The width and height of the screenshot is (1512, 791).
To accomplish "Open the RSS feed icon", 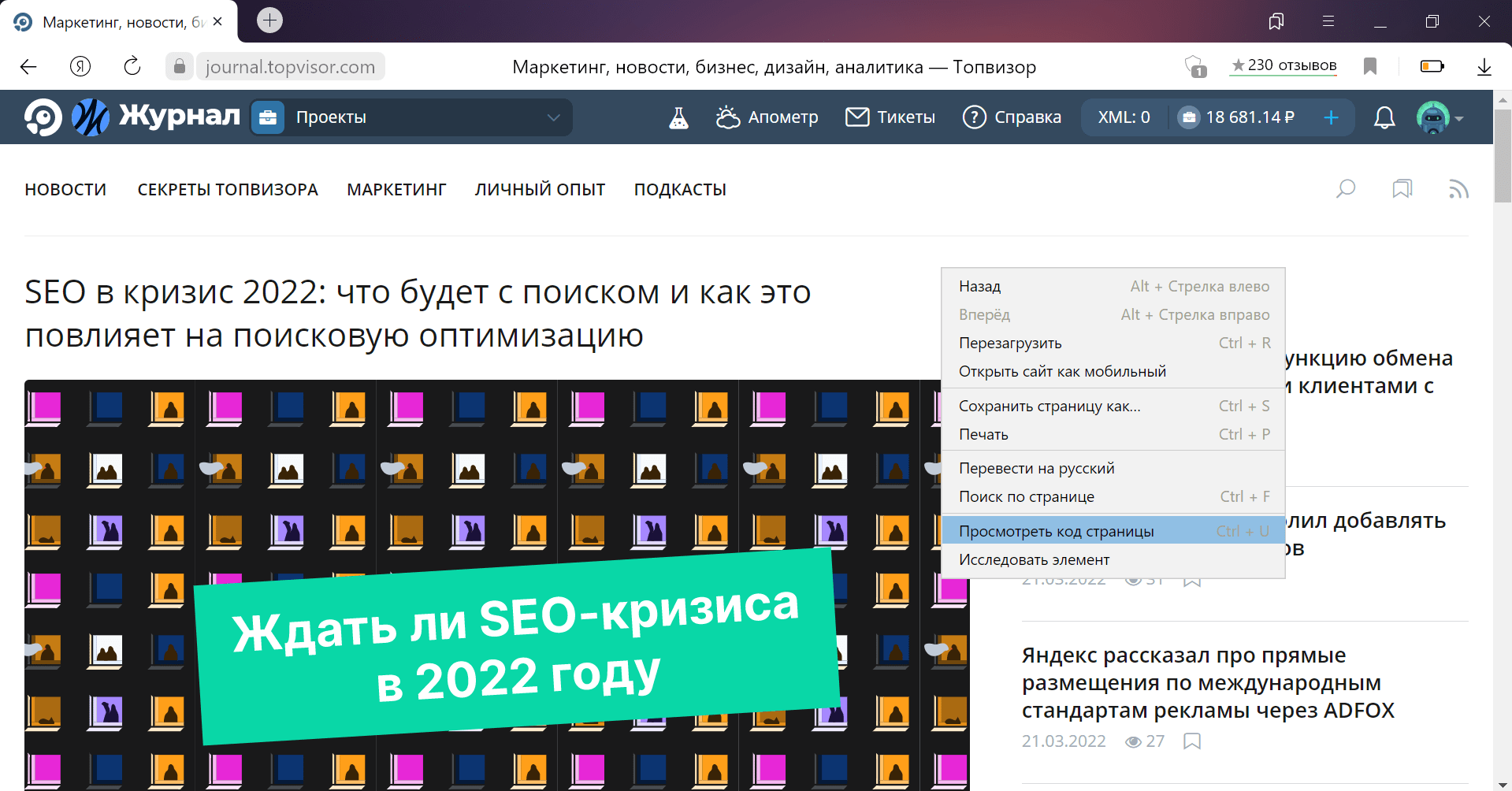I will pyautogui.click(x=1458, y=189).
